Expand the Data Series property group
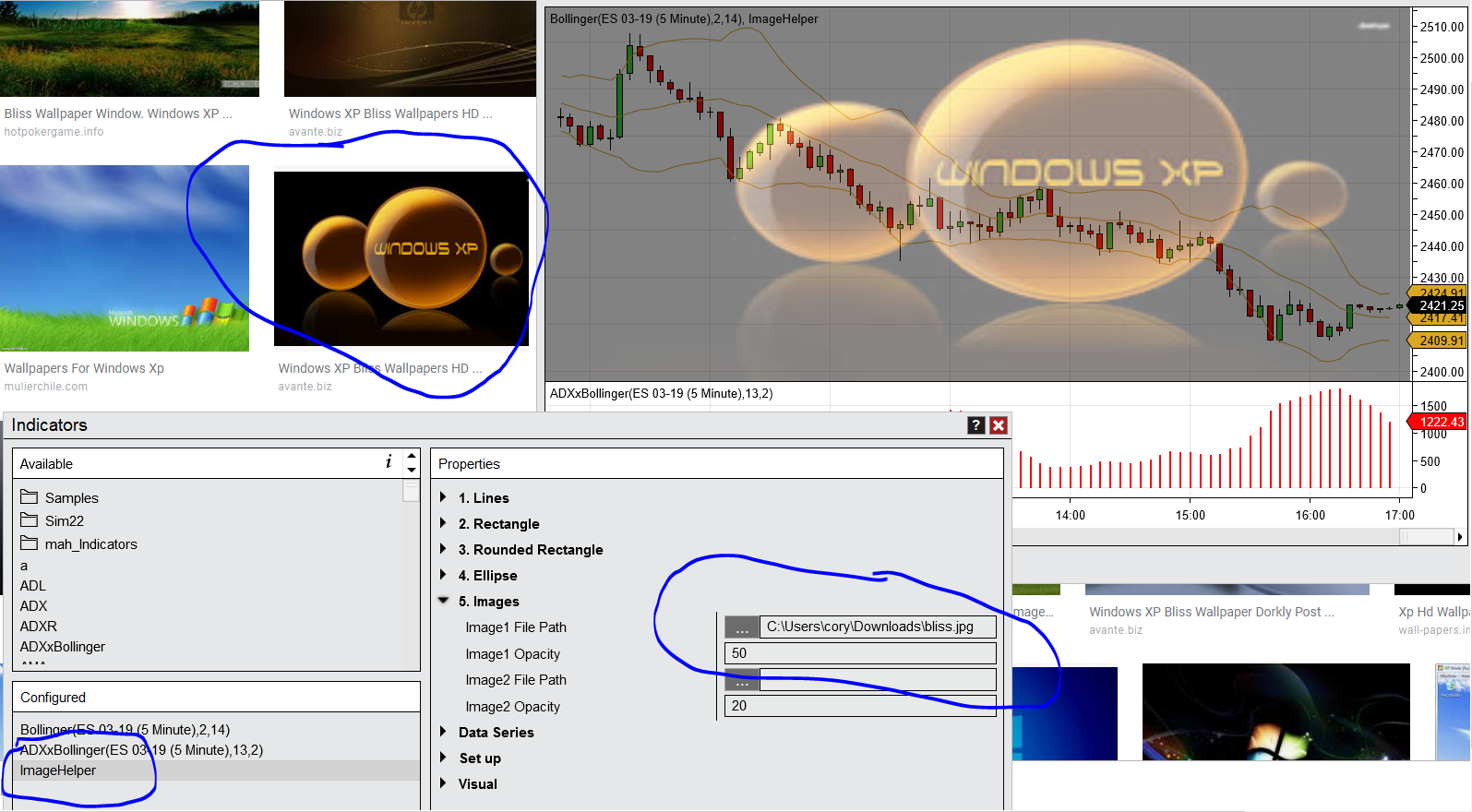The image size is (1472, 812). 443,732
